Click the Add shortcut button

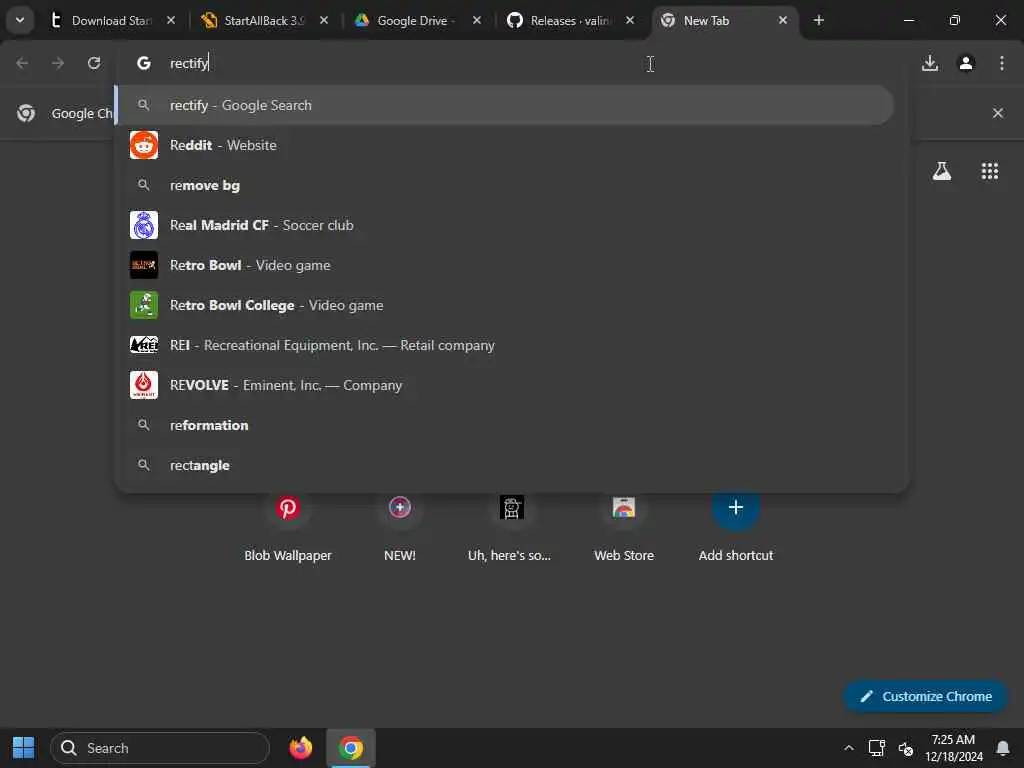[735, 527]
